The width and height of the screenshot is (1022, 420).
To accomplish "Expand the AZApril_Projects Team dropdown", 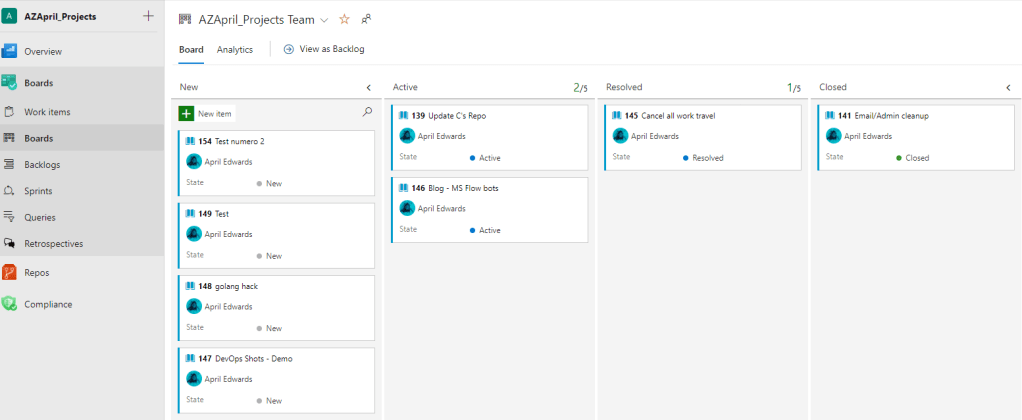I will pyautogui.click(x=324, y=20).
